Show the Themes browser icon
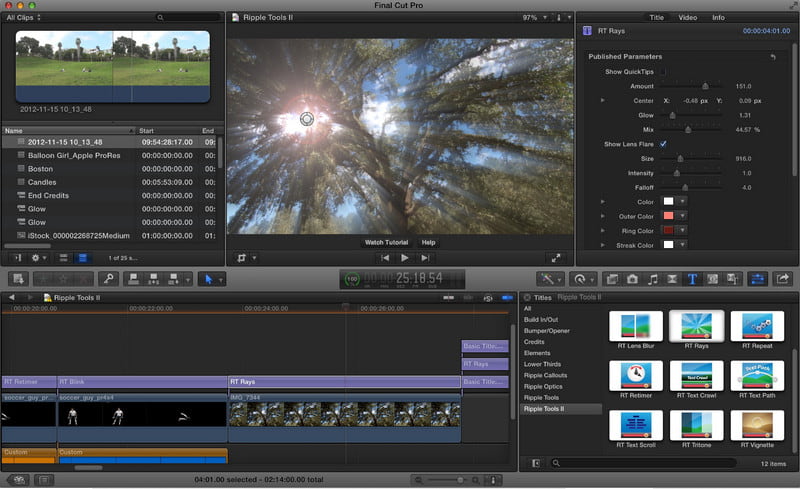Viewport: 800px width, 489px height. [x=733, y=279]
